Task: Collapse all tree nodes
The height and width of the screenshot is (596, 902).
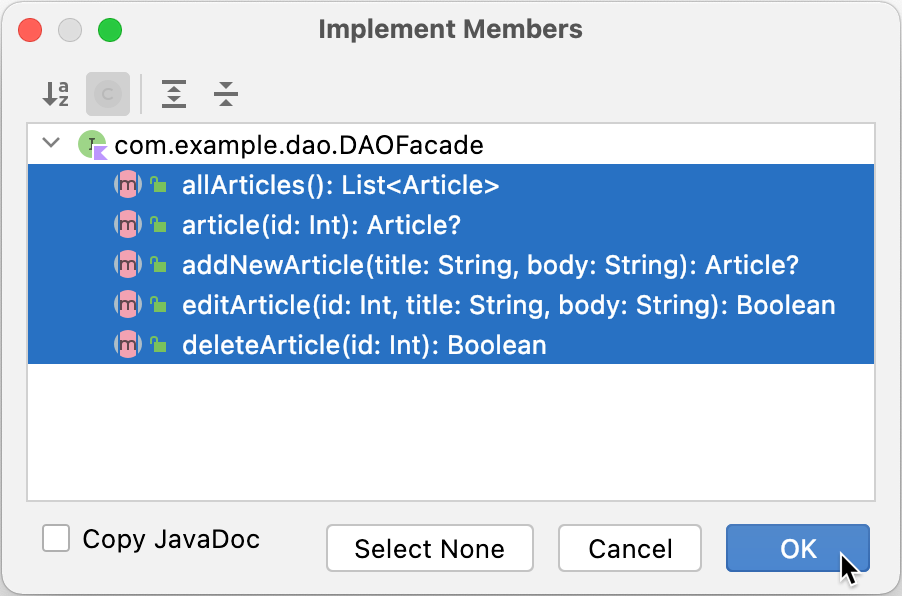Action: tap(226, 94)
